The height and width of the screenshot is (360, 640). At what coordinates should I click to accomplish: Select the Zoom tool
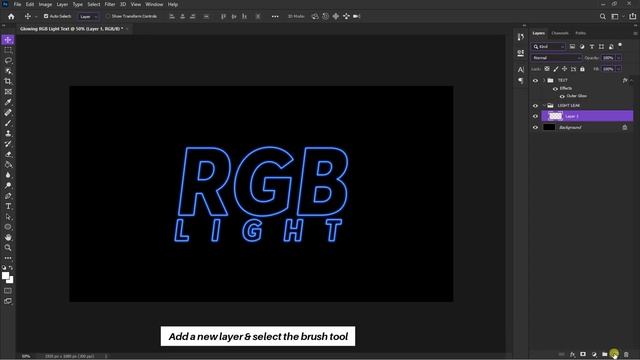tap(8, 248)
